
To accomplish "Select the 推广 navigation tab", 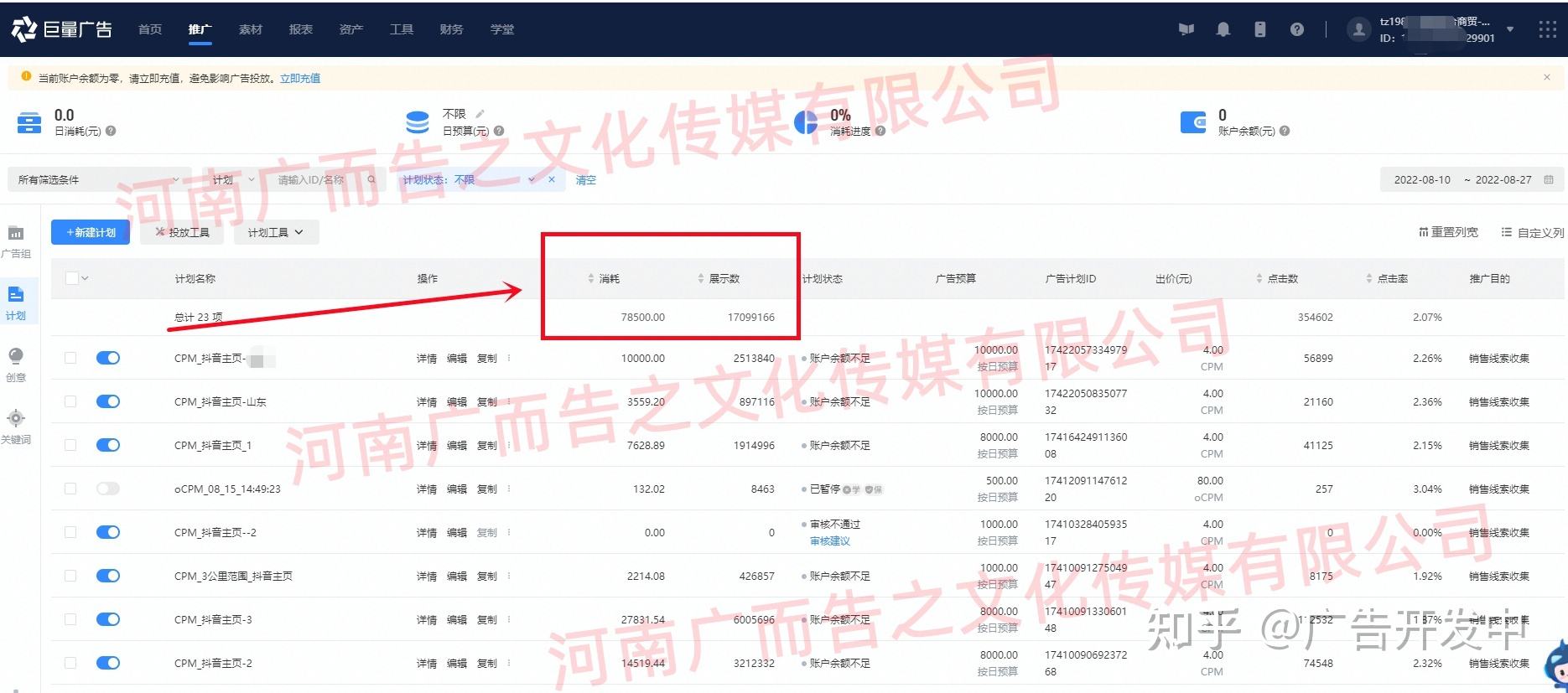I will 200,29.
